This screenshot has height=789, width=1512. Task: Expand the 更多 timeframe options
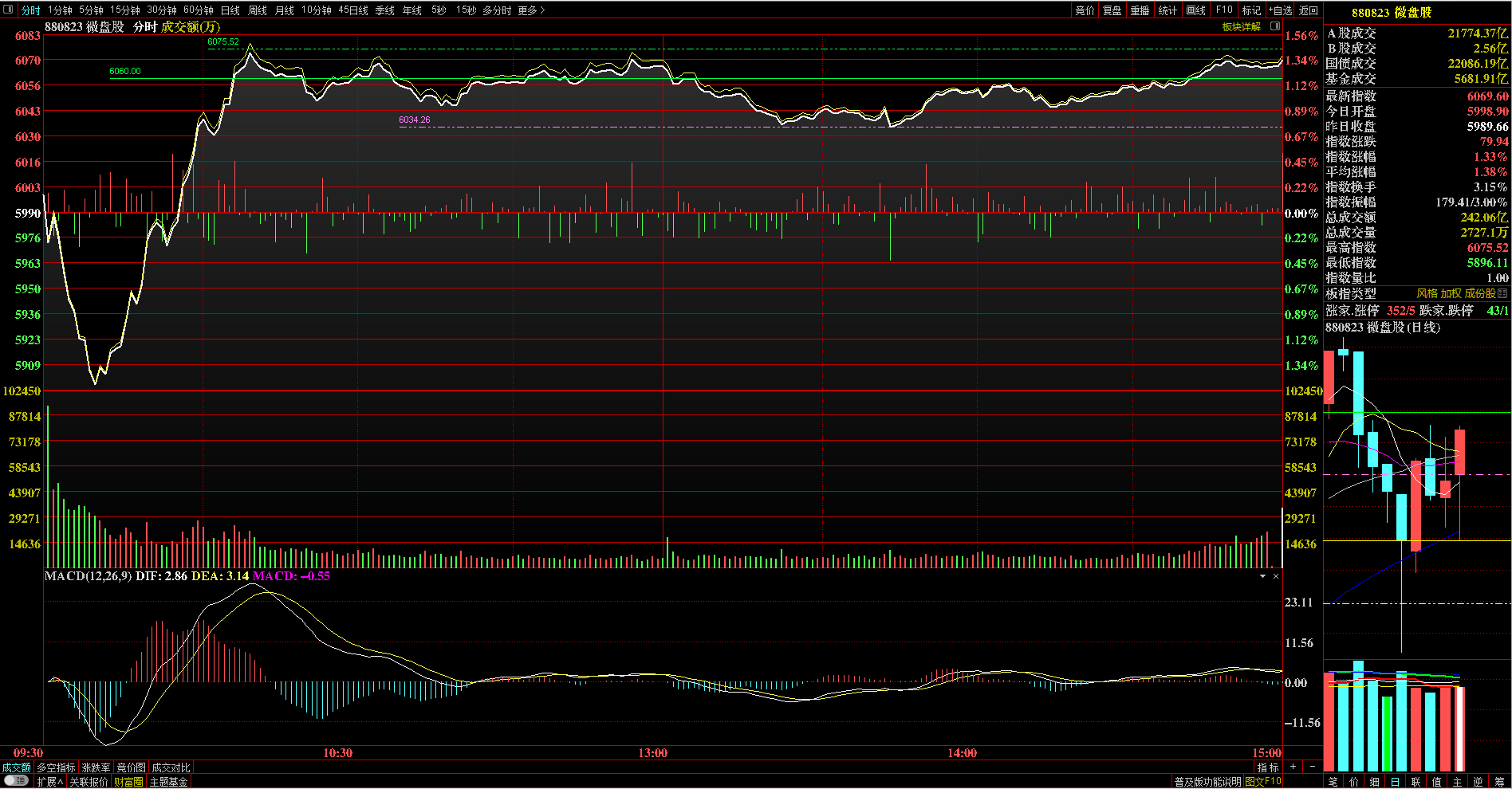coord(531,10)
